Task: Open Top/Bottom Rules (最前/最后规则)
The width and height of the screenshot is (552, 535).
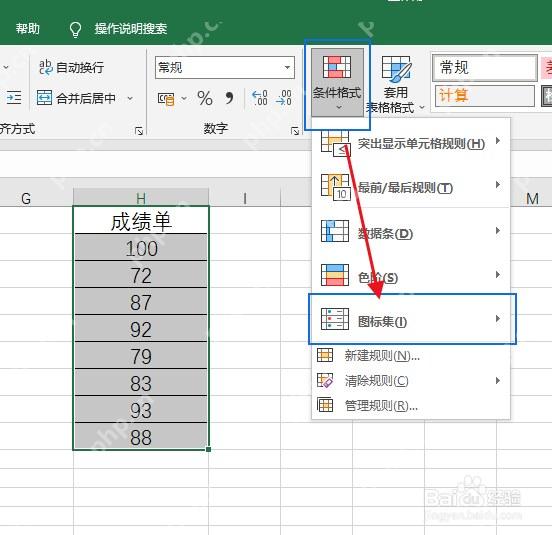Action: [x=411, y=187]
